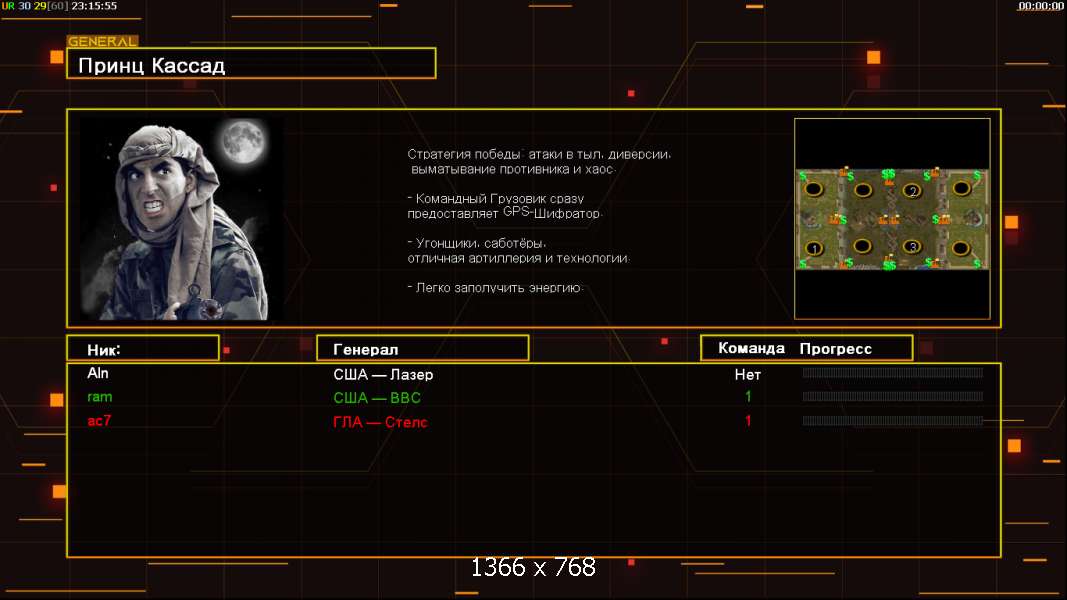
Task: Click the FPS counter with clock 23:15:55
Action: click(x=60, y=6)
